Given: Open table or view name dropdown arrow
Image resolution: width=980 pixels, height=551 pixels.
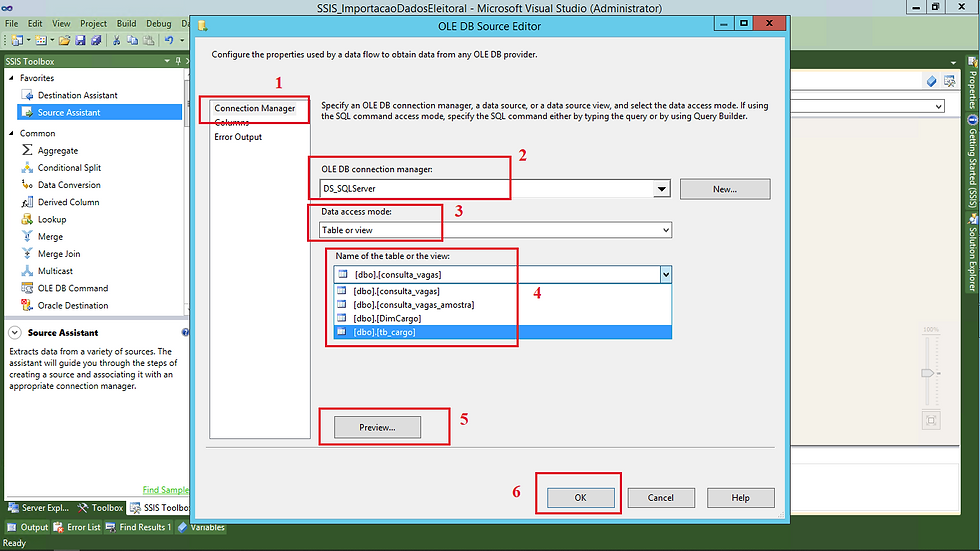Looking at the screenshot, I should click(x=666, y=274).
